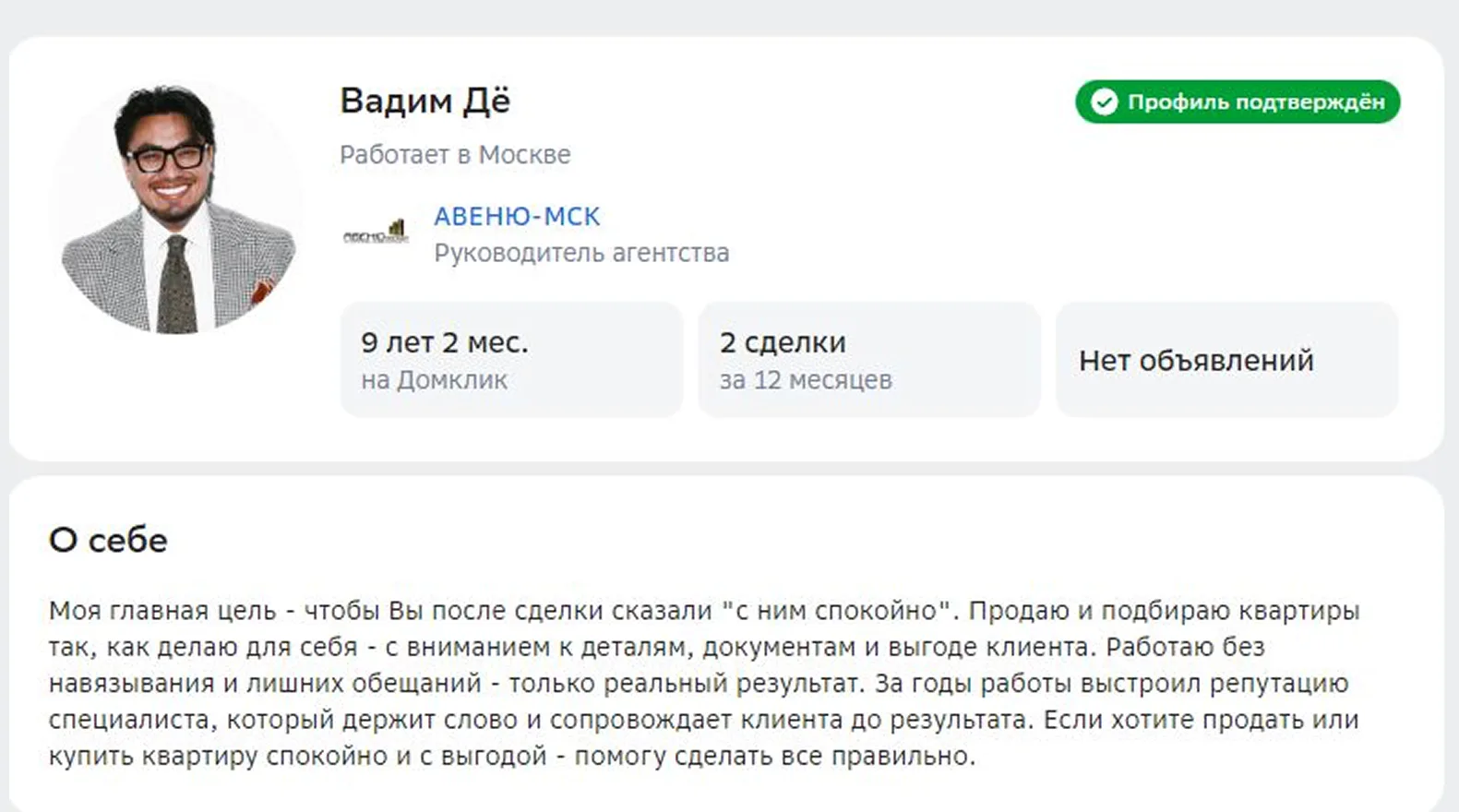Click the "на Домклик" caption

(x=434, y=380)
